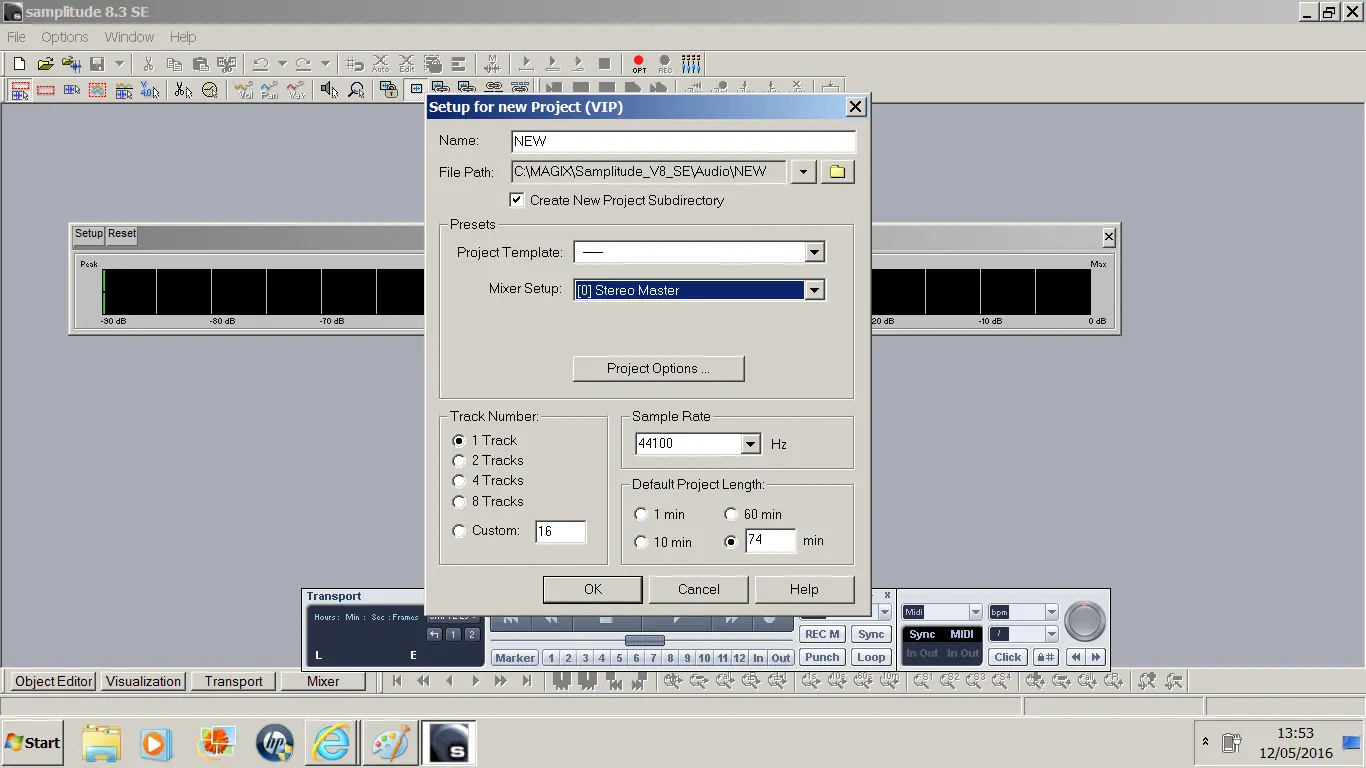Open Windows Explorer folder in taskbar
This screenshot has height=768, width=1366.
101,743
